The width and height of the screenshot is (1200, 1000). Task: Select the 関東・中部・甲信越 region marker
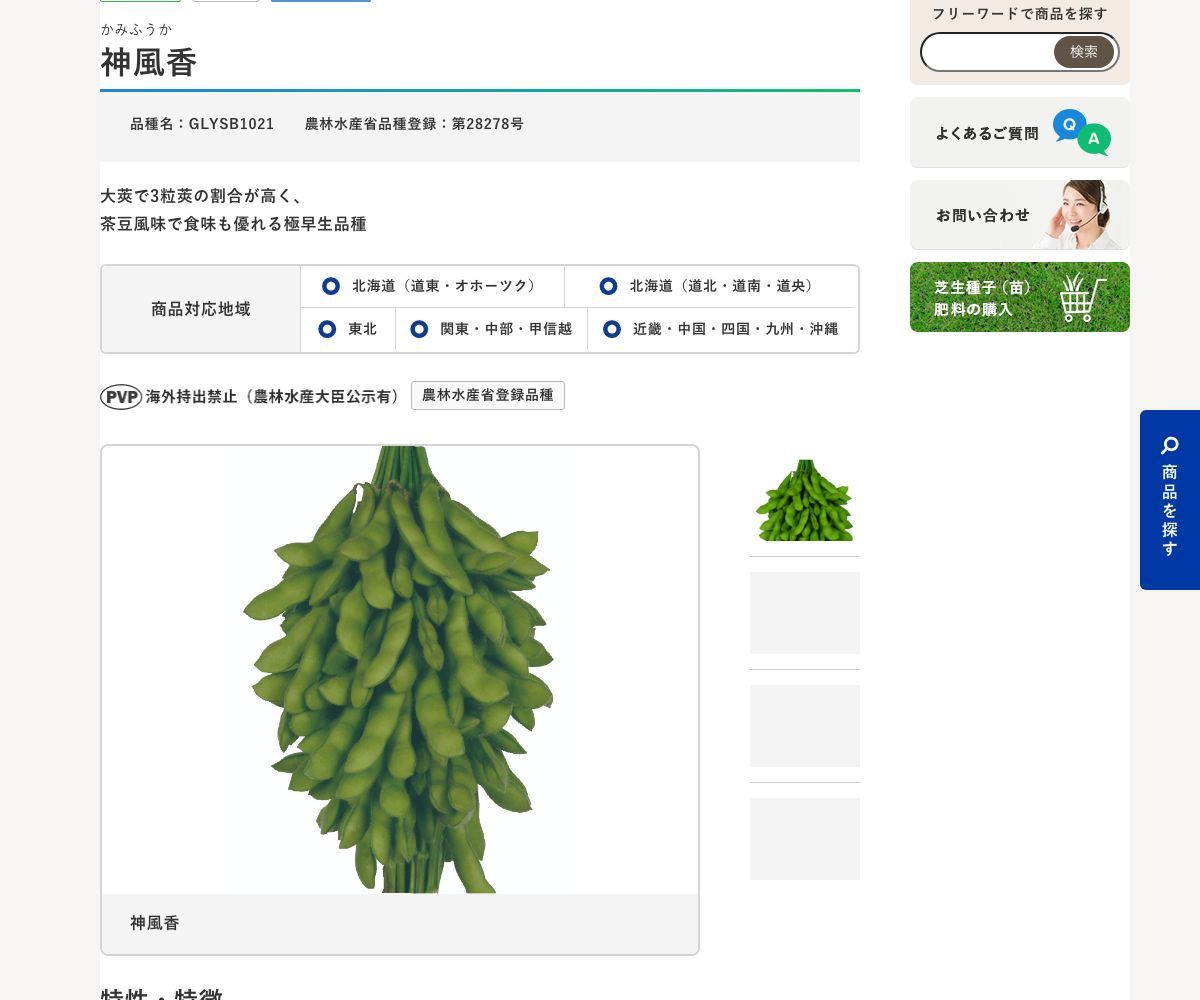(x=419, y=329)
